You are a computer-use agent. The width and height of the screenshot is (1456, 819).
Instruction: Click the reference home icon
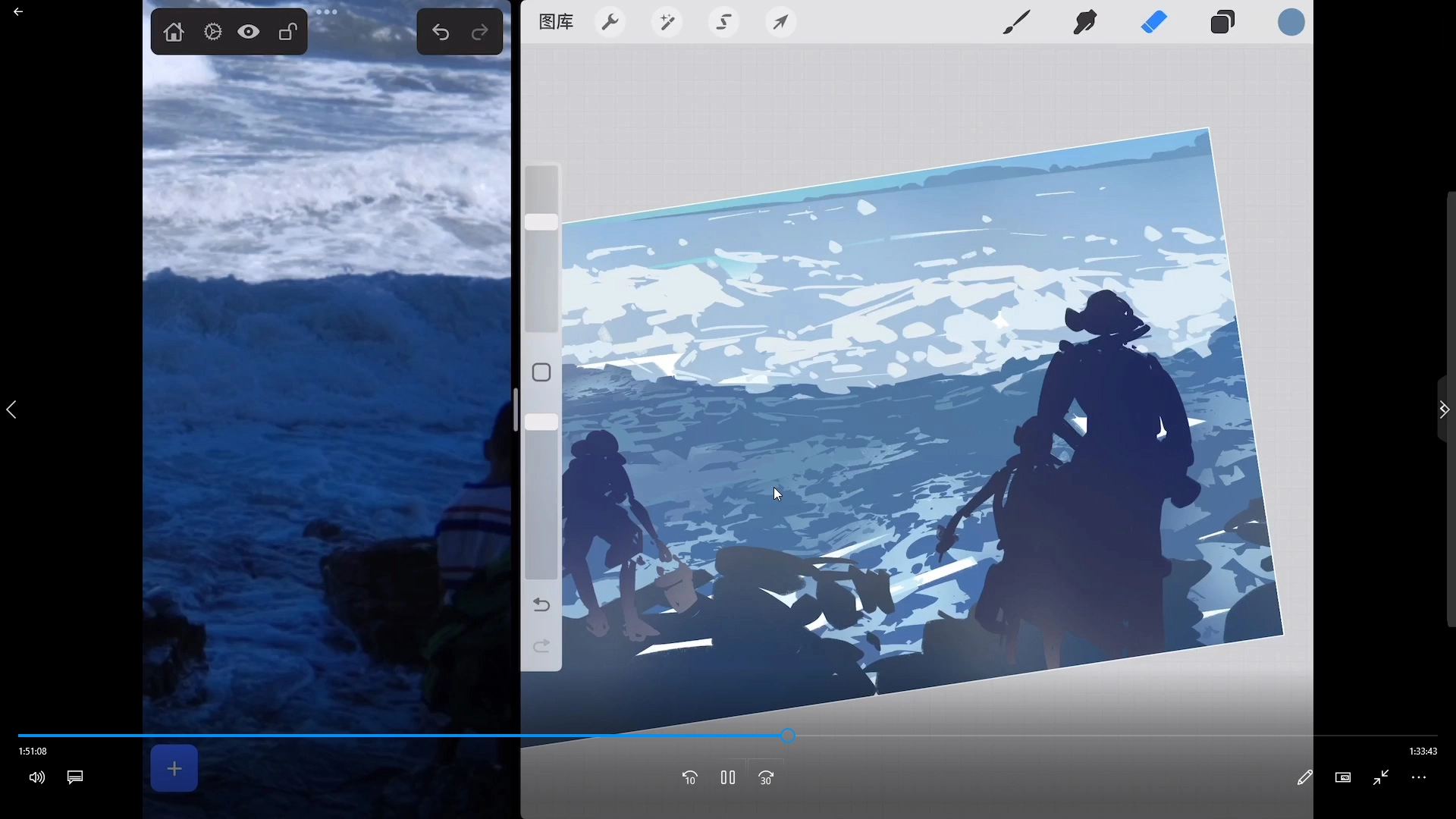[x=174, y=33]
